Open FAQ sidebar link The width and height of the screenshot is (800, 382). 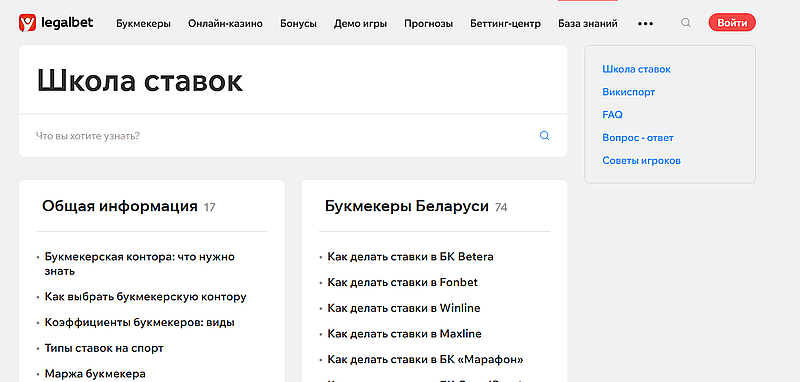click(x=612, y=115)
